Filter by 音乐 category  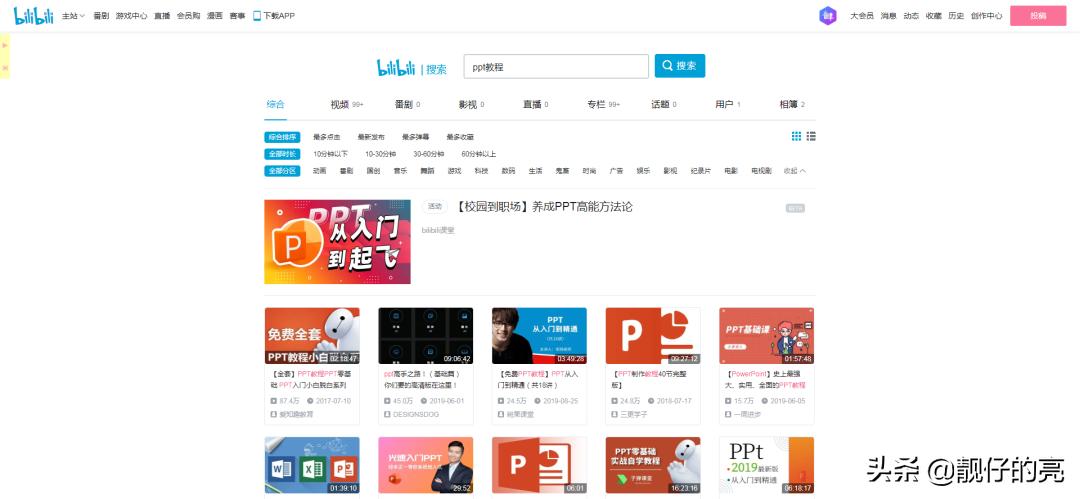point(400,171)
